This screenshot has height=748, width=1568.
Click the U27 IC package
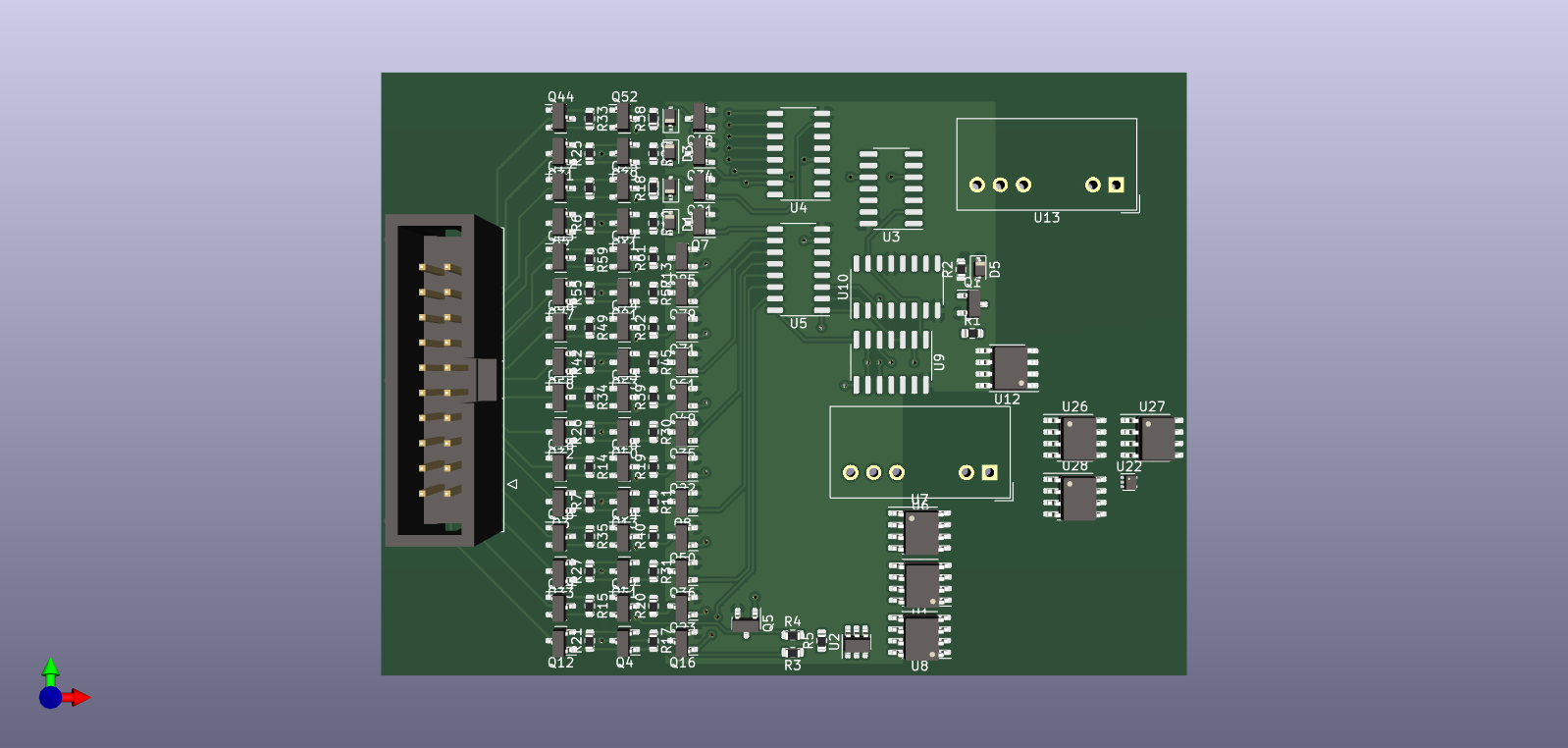[1153, 438]
